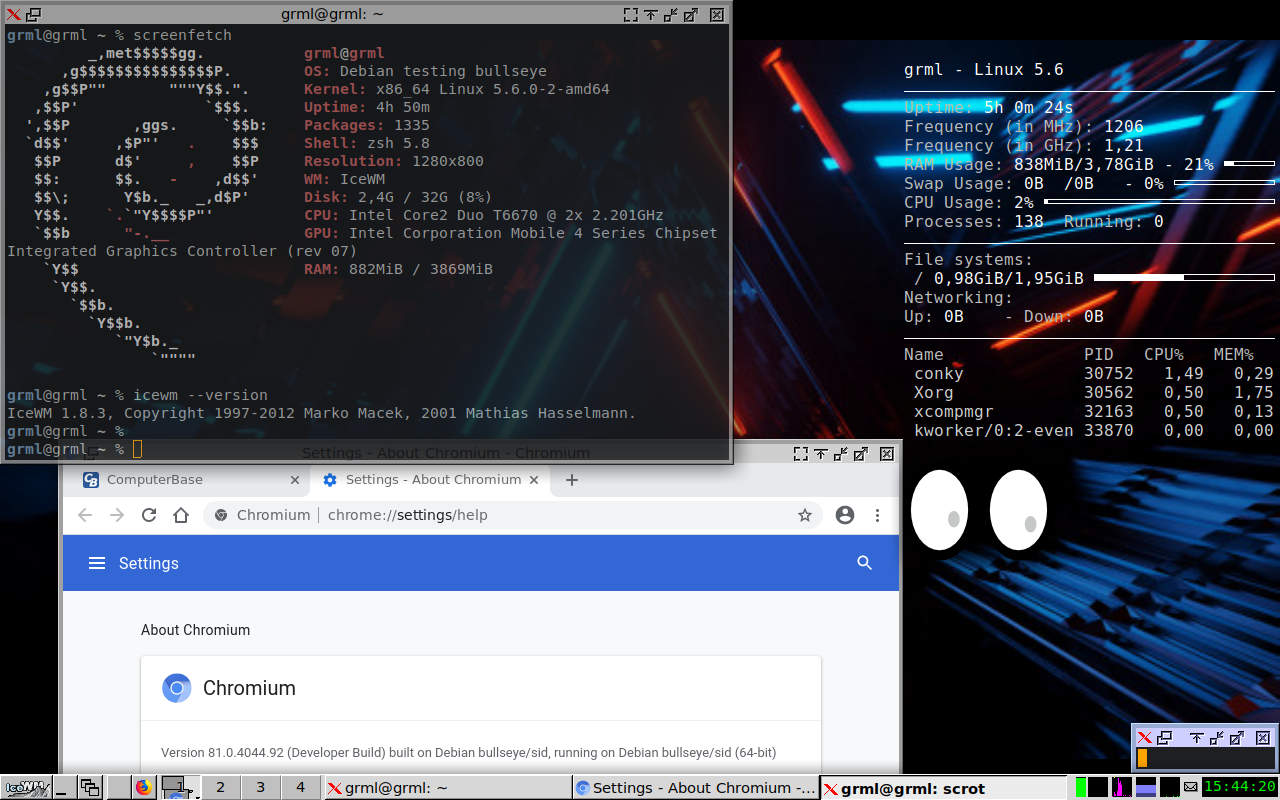
Task: Click 'WM: IceWM' line in terminal
Action: (x=344, y=179)
